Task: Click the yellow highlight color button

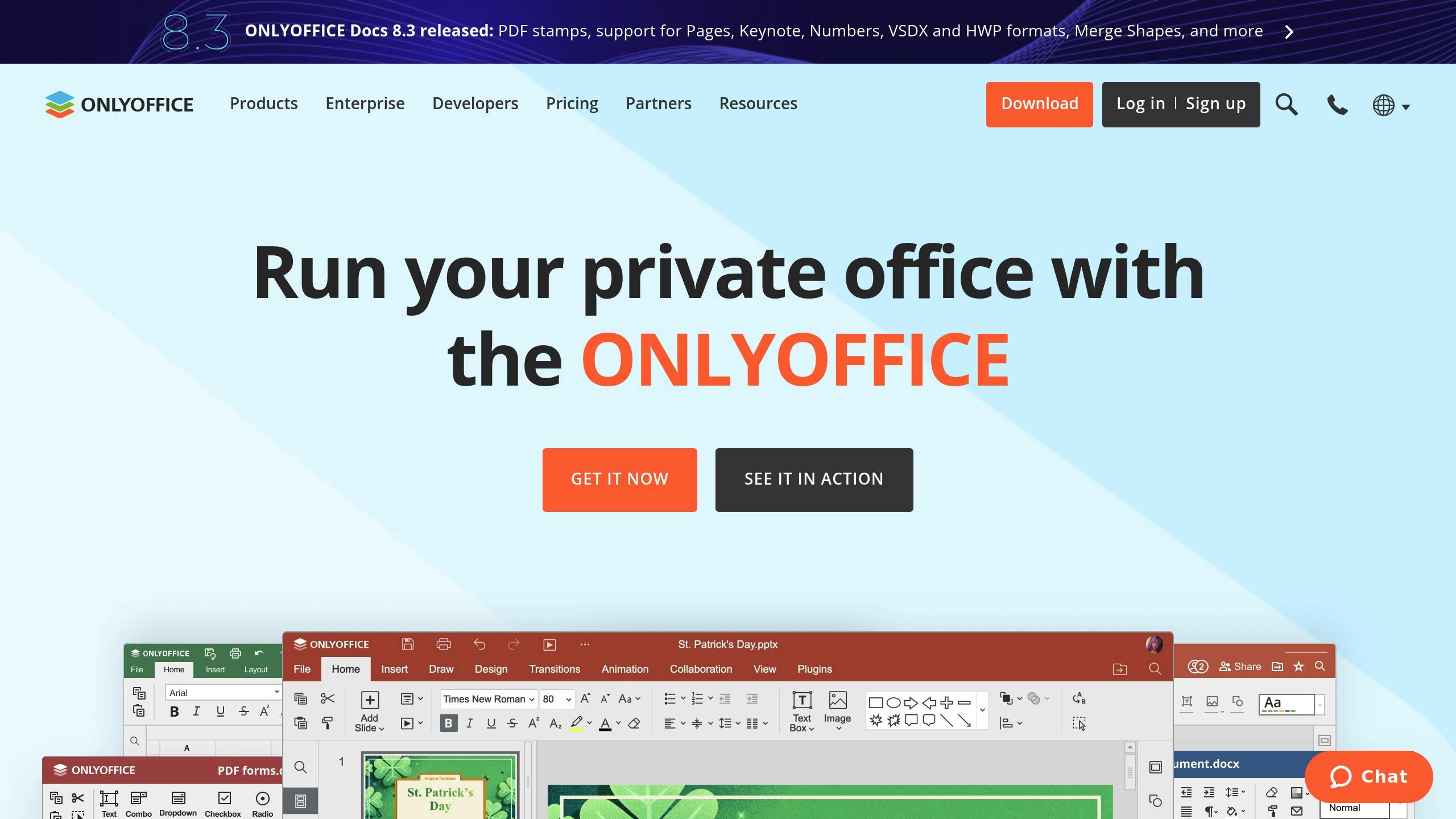Action: 577,723
